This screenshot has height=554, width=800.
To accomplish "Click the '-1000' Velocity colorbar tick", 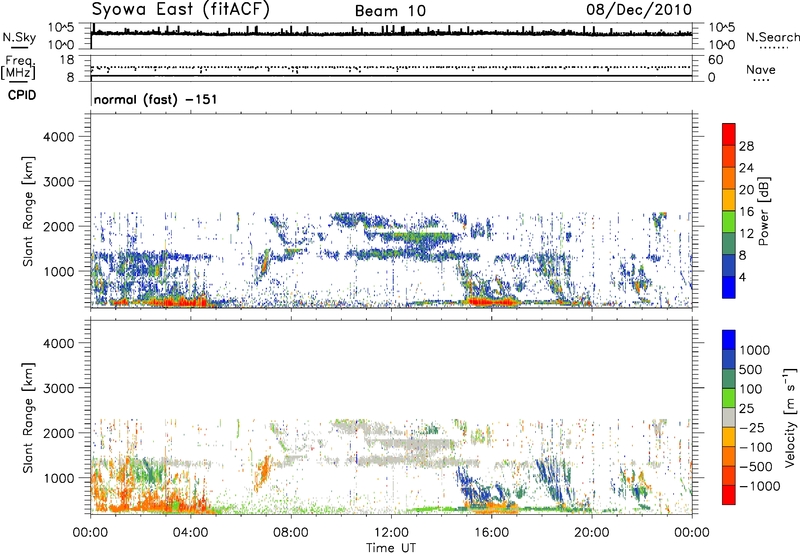I will coord(759,486).
